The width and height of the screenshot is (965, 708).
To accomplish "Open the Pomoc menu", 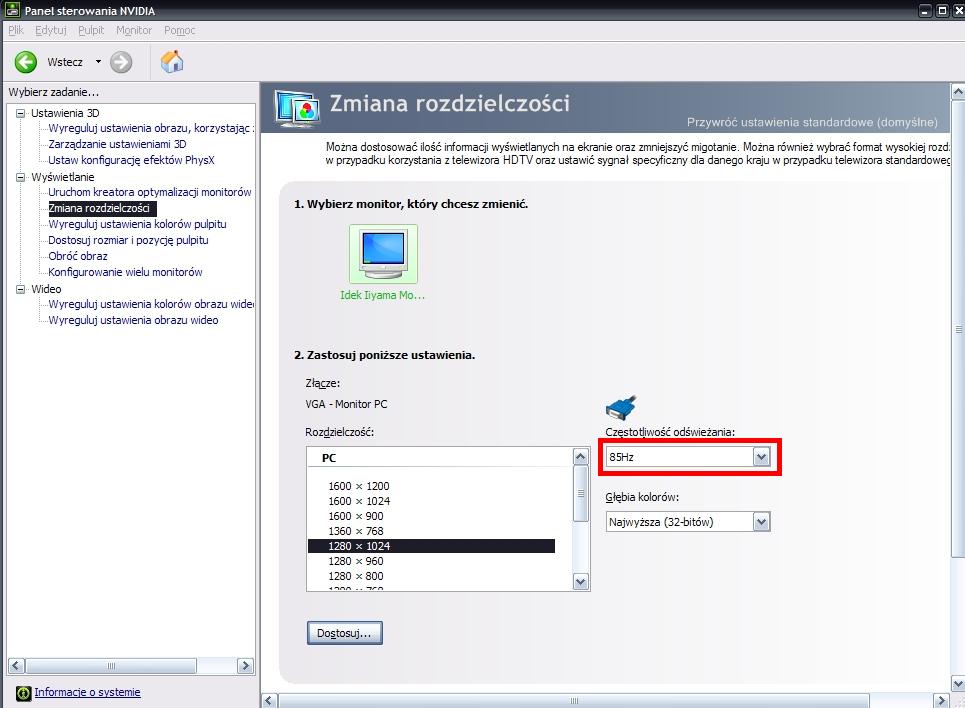I will 179,30.
